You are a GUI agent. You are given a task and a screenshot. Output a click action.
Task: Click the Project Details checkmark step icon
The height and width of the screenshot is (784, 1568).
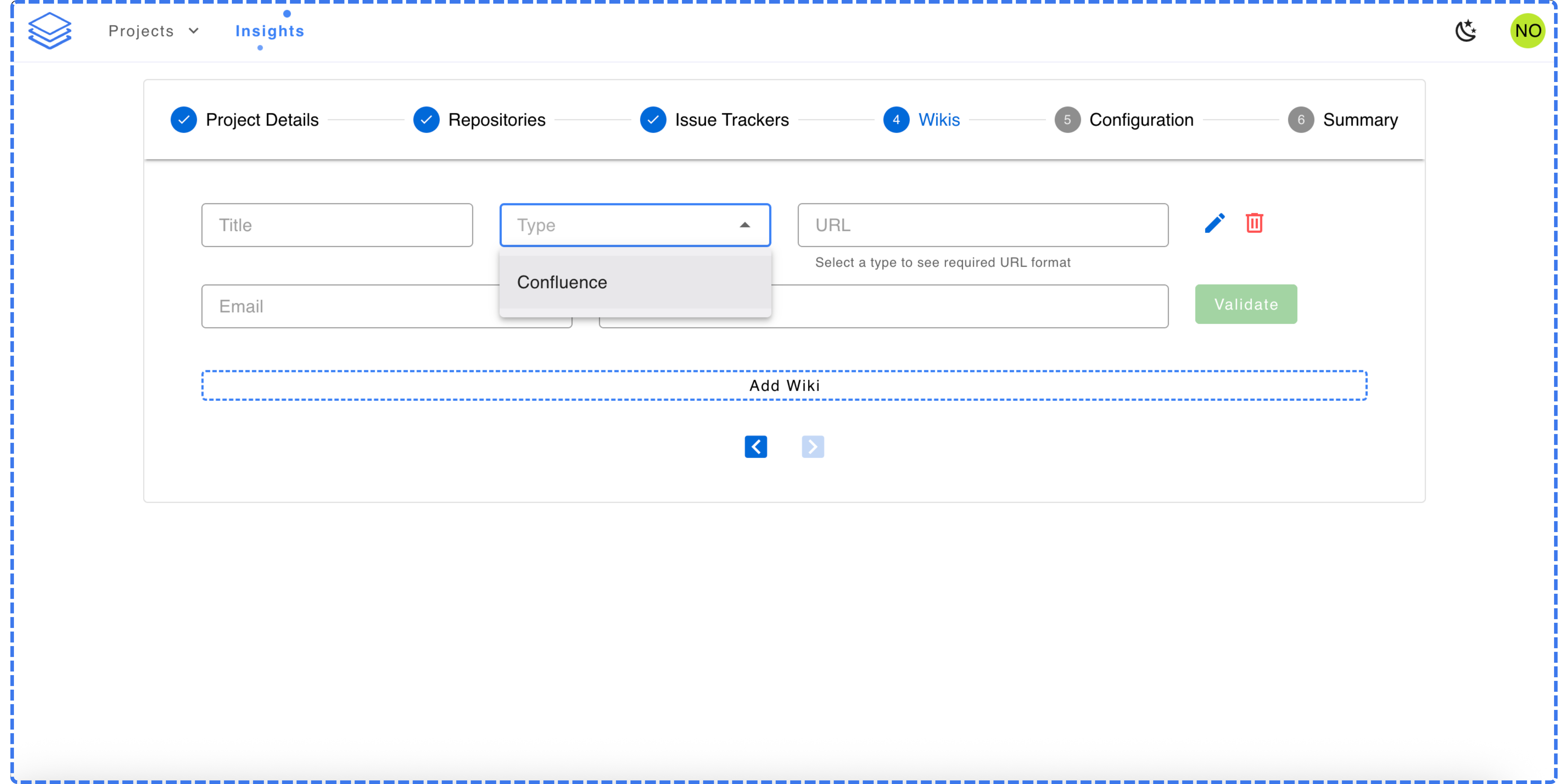pyautogui.click(x=184, y=120)
